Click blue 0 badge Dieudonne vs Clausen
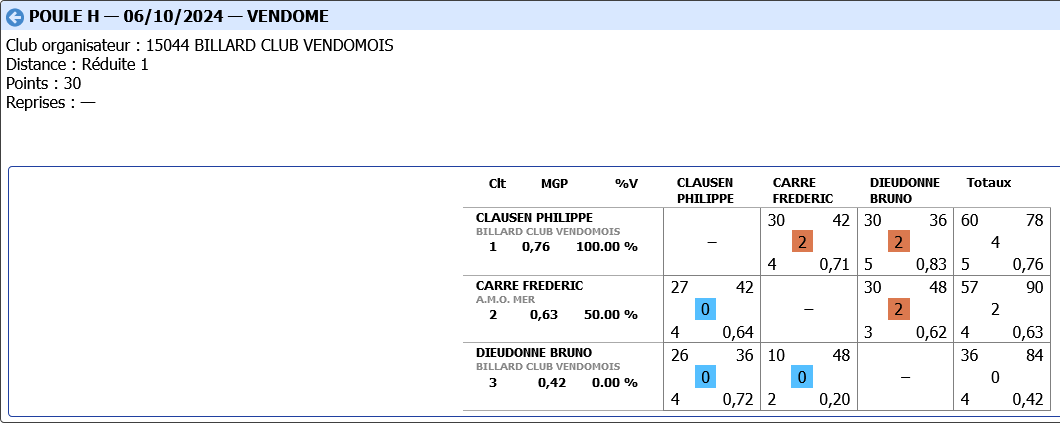 pyautogui.click(x=705, y=377)
